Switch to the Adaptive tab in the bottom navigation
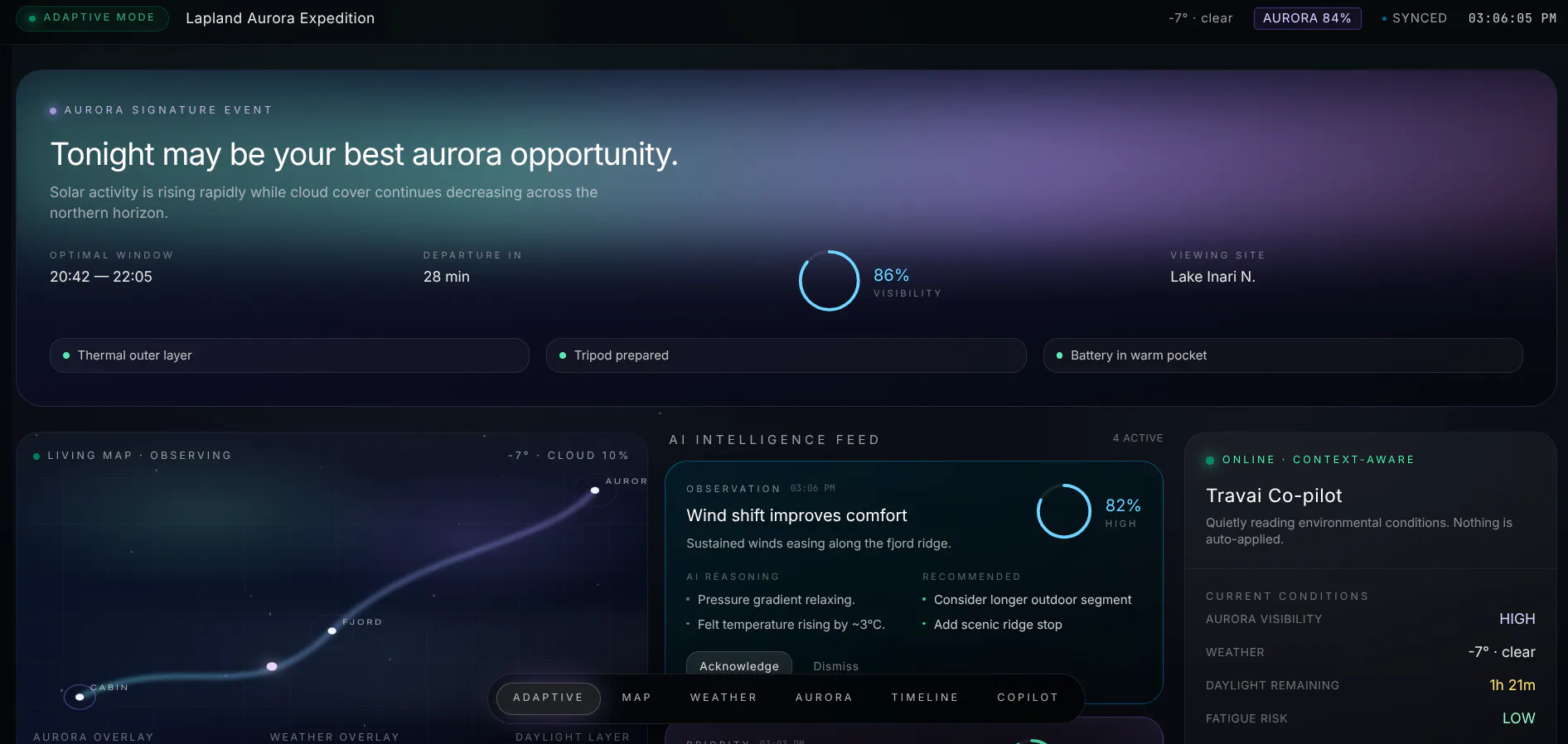Viewport: 1568px width, 744px height. click(x=548, y=698)
